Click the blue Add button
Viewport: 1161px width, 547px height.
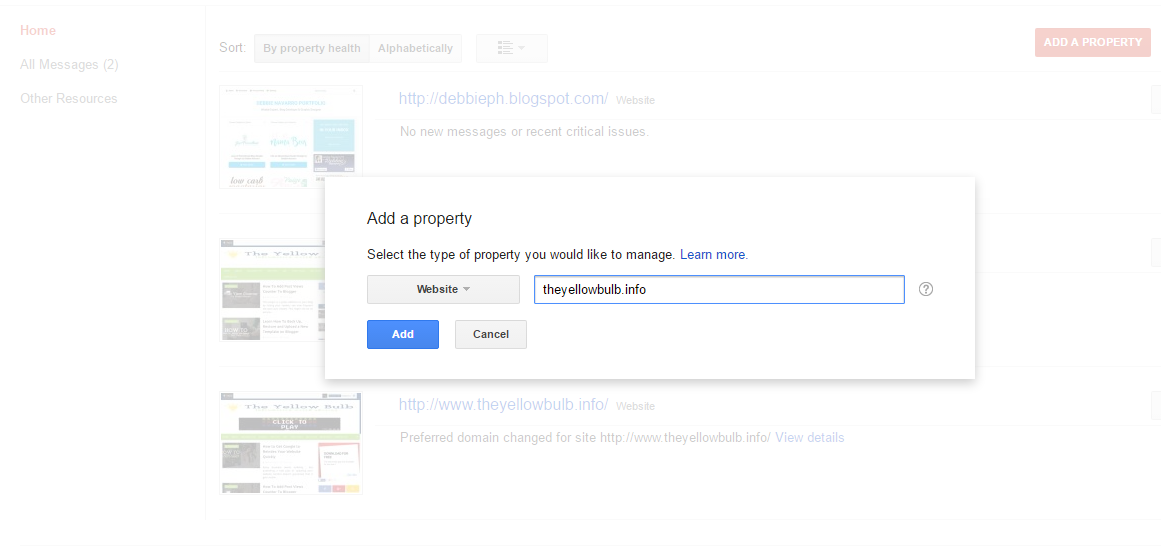(x=403, y=334)
